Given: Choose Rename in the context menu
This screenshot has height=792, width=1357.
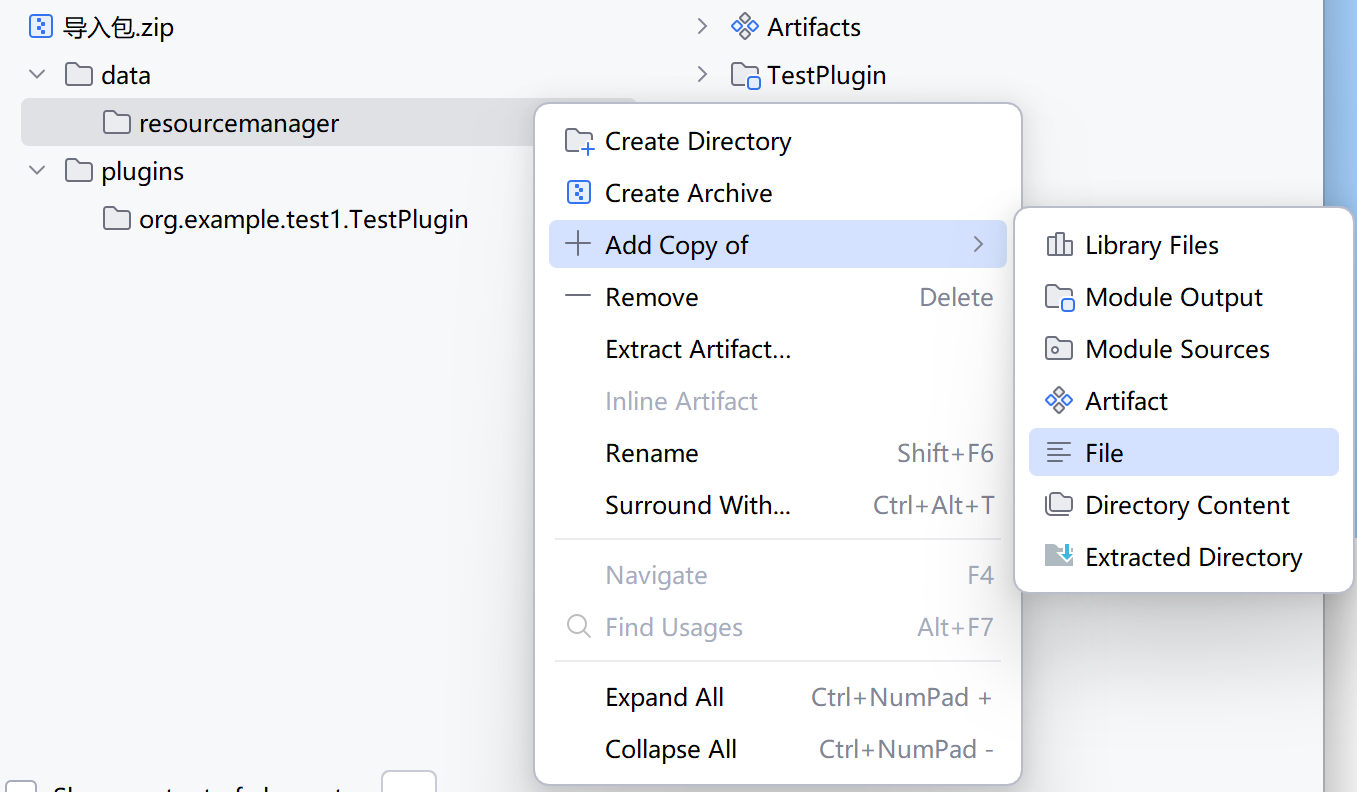Looking at the screenshot, I should pyautogui.click(x=652, y=453).
